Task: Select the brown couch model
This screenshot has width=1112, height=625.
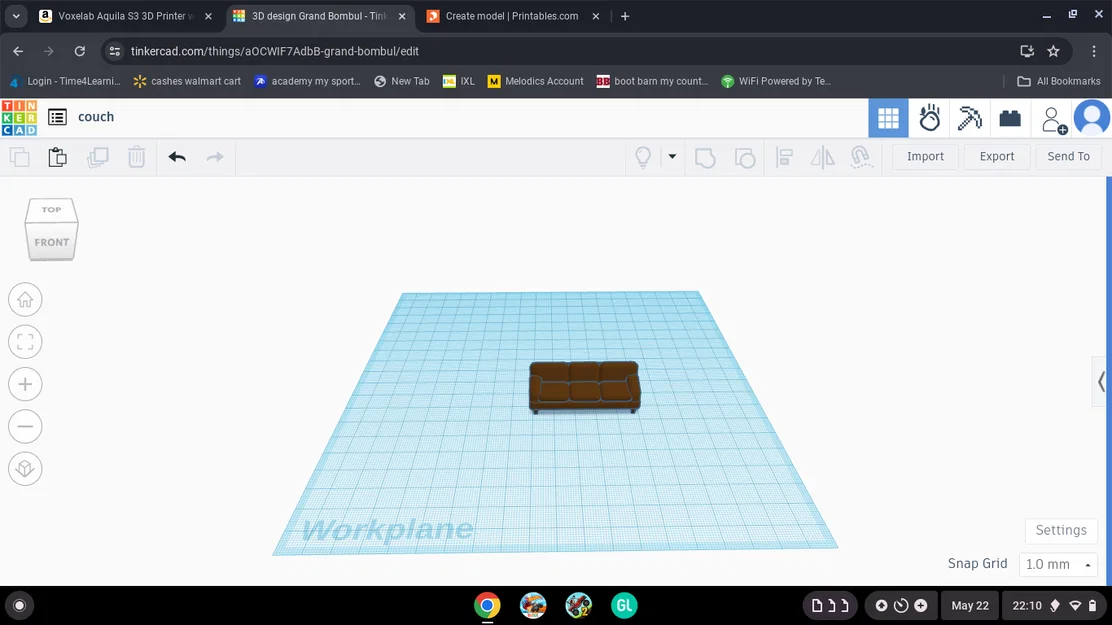Action: (584, 387)
